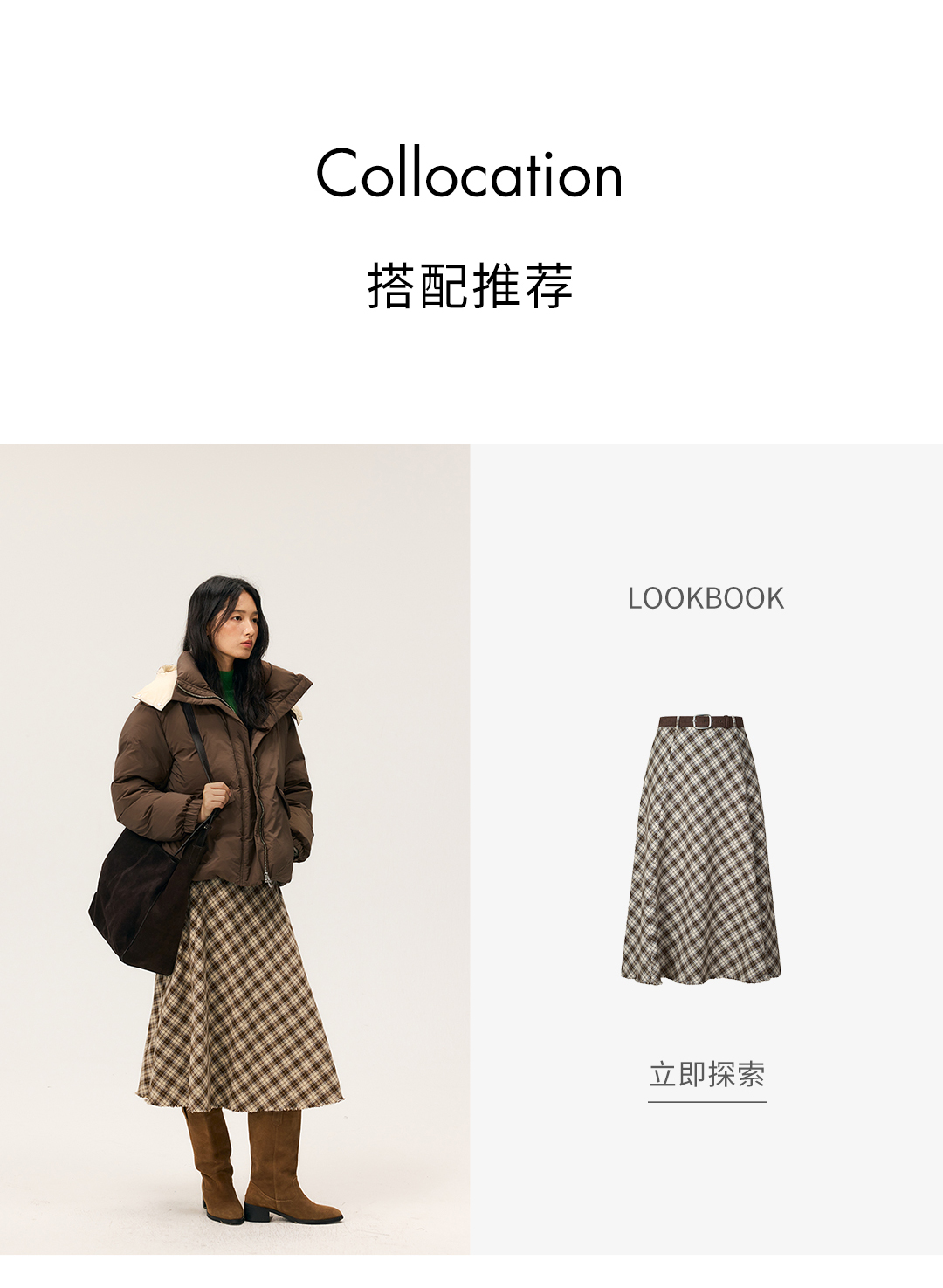Click the Collocation heading

click(470, 173)
